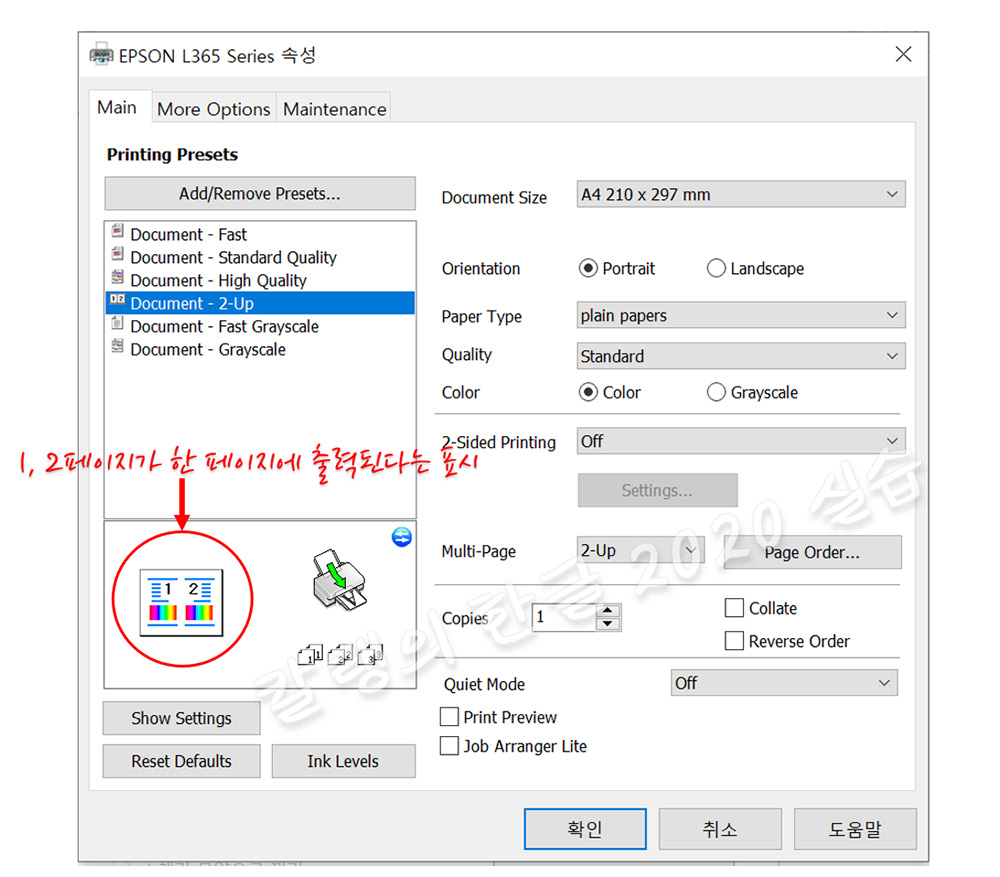Select the Landscape orientation radio button
Screen dimensions: 1000x877
point(716,268)
